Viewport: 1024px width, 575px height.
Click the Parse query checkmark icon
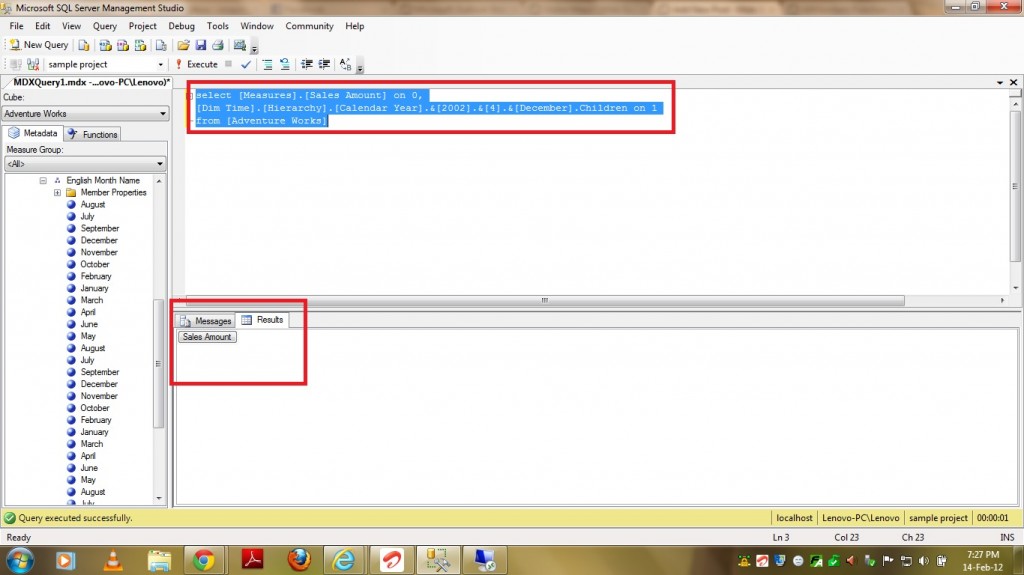point(246,64)
